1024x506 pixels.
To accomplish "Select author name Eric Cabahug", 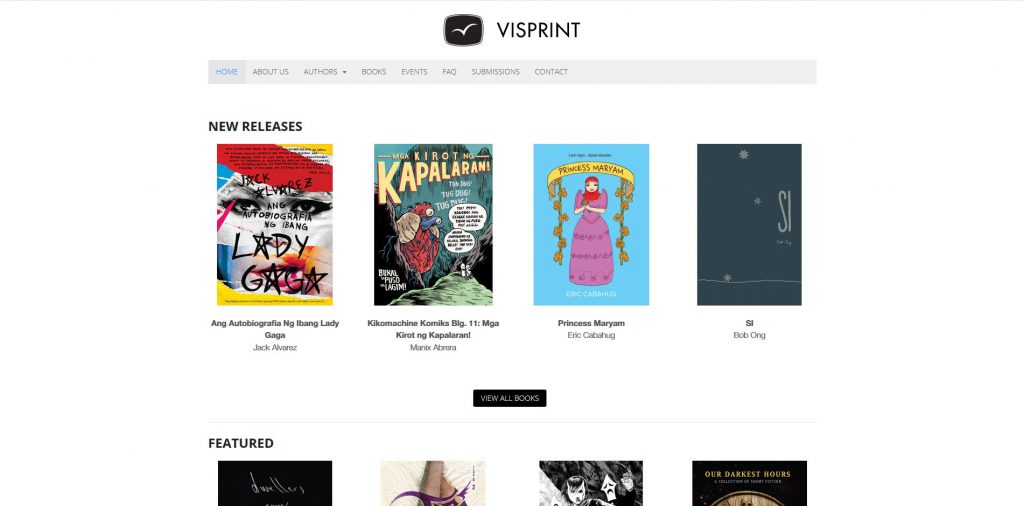I will 591,335.
